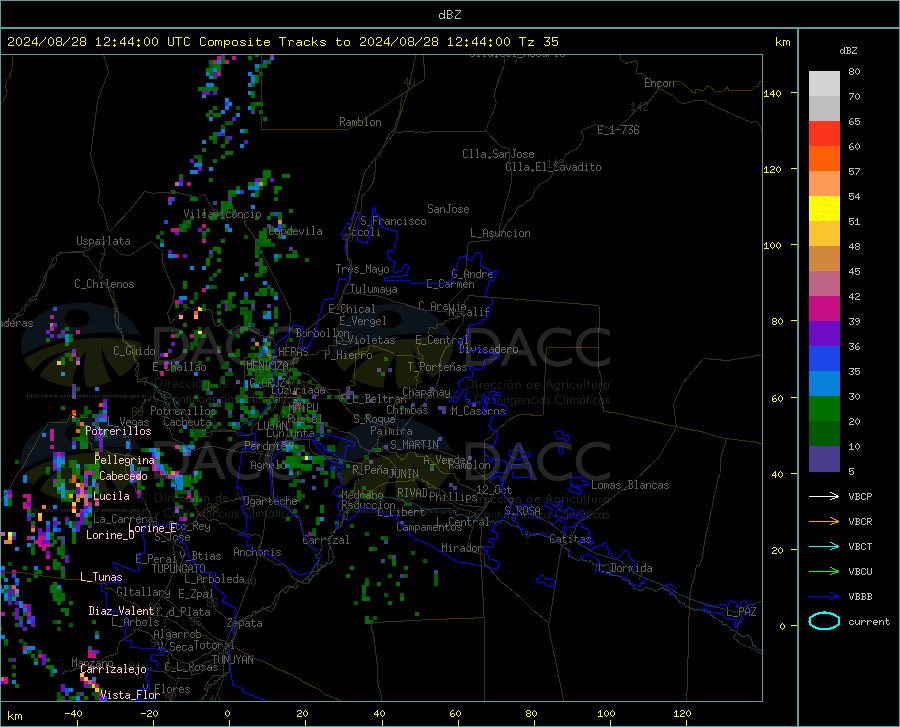
Task: Select the dark purple 5 dBZ swatch
Action: point(824,459)
